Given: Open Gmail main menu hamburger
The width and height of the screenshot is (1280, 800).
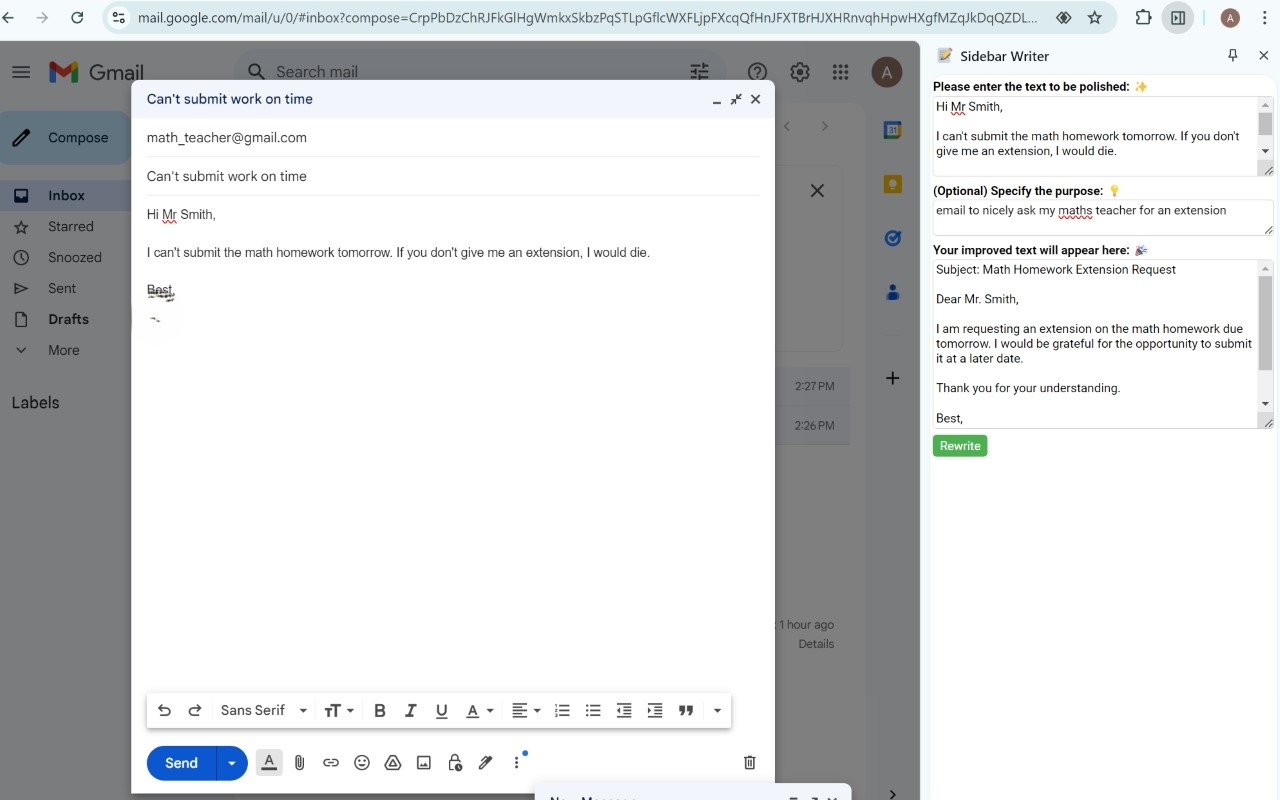Looking at the screenshot, I should 21,72.
